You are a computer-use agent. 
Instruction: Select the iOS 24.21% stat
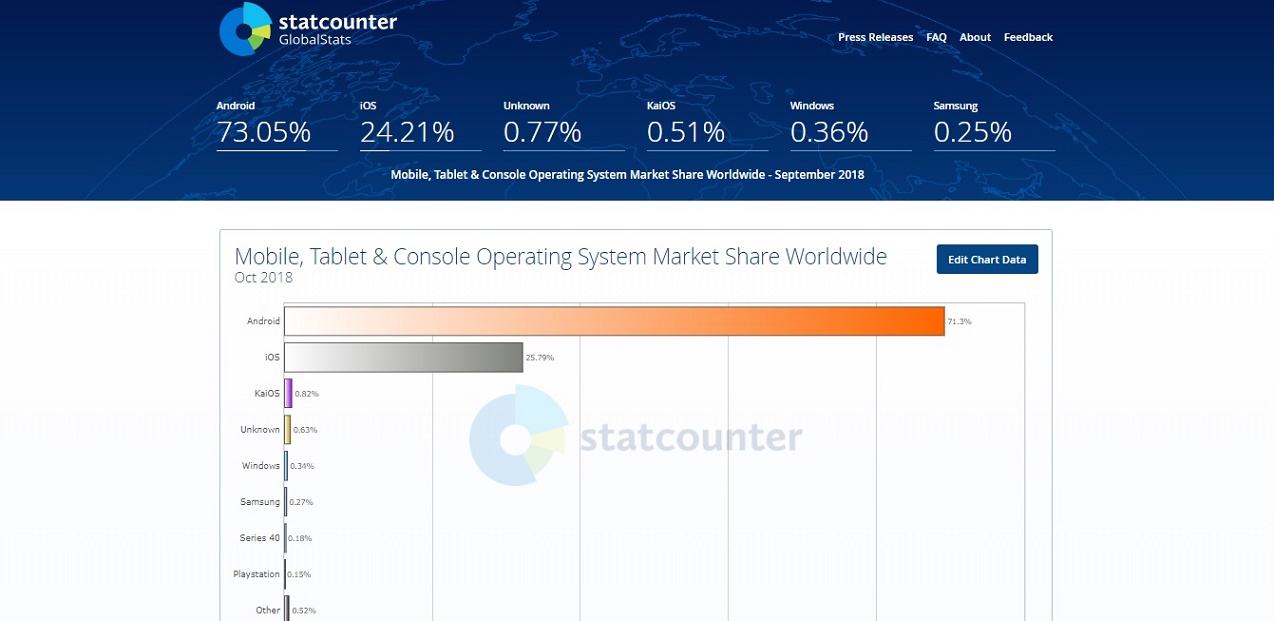420,124
